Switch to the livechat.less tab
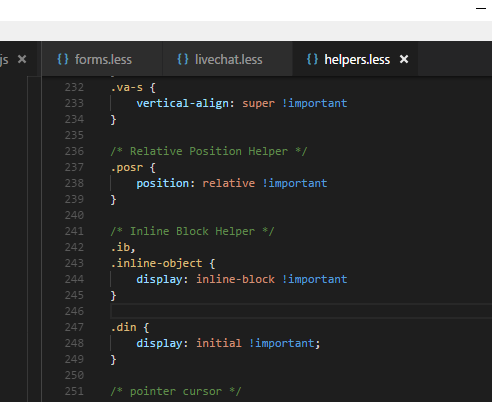Image resolution: width=492 pixels, height=402 pixels. (x=228, y=60)
